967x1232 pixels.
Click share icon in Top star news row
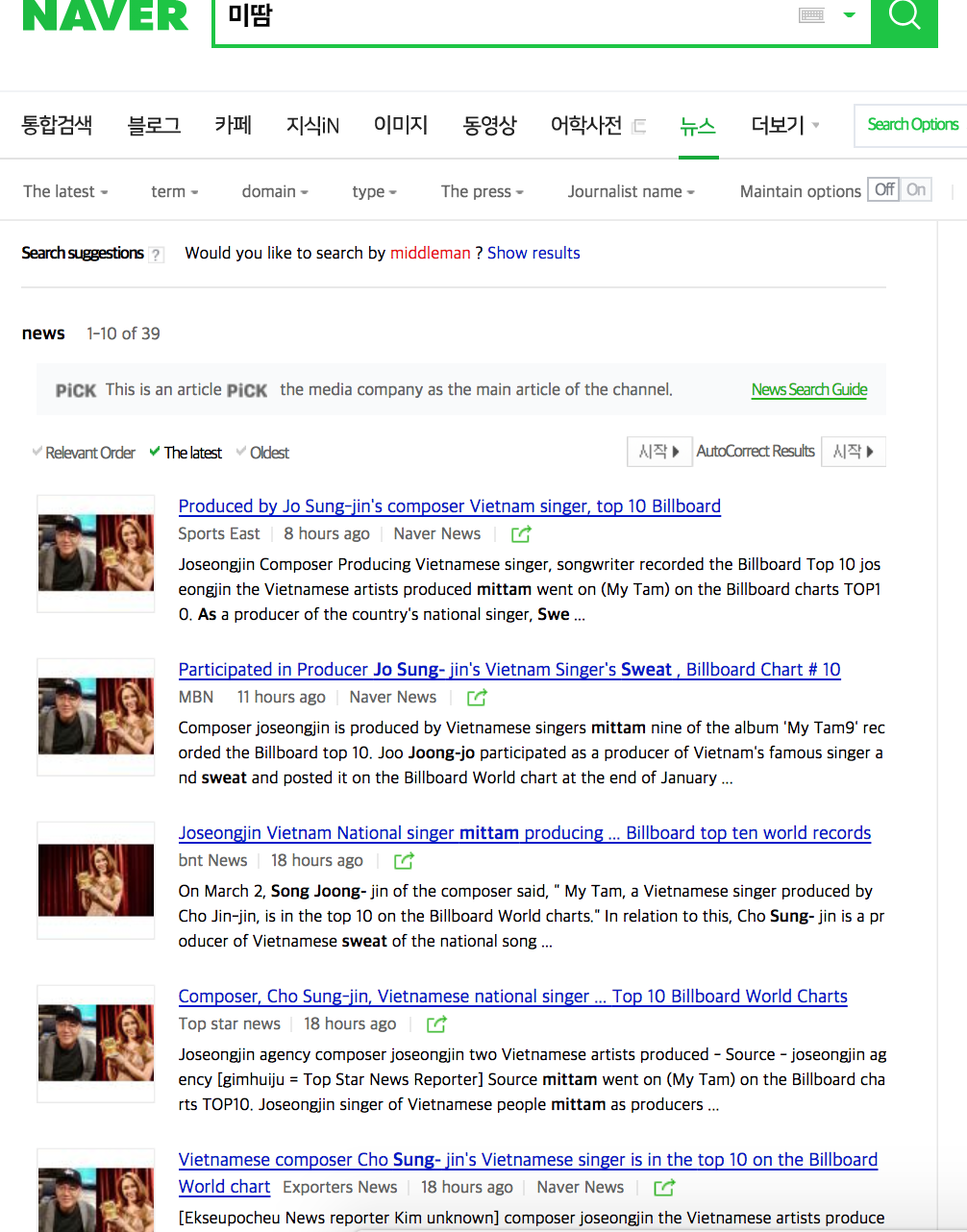click(x=436, y=1024)
